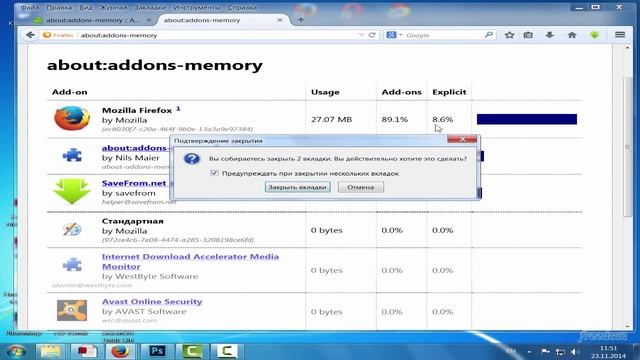Click the Стандартная theme icon
The width and height of the screenshot is (640, 360).
72,229
